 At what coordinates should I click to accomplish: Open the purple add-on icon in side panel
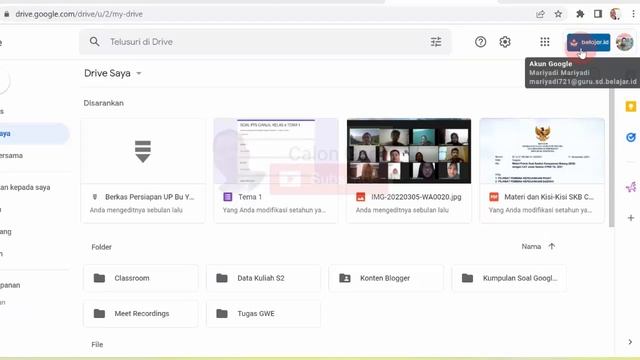coord(631,187)
